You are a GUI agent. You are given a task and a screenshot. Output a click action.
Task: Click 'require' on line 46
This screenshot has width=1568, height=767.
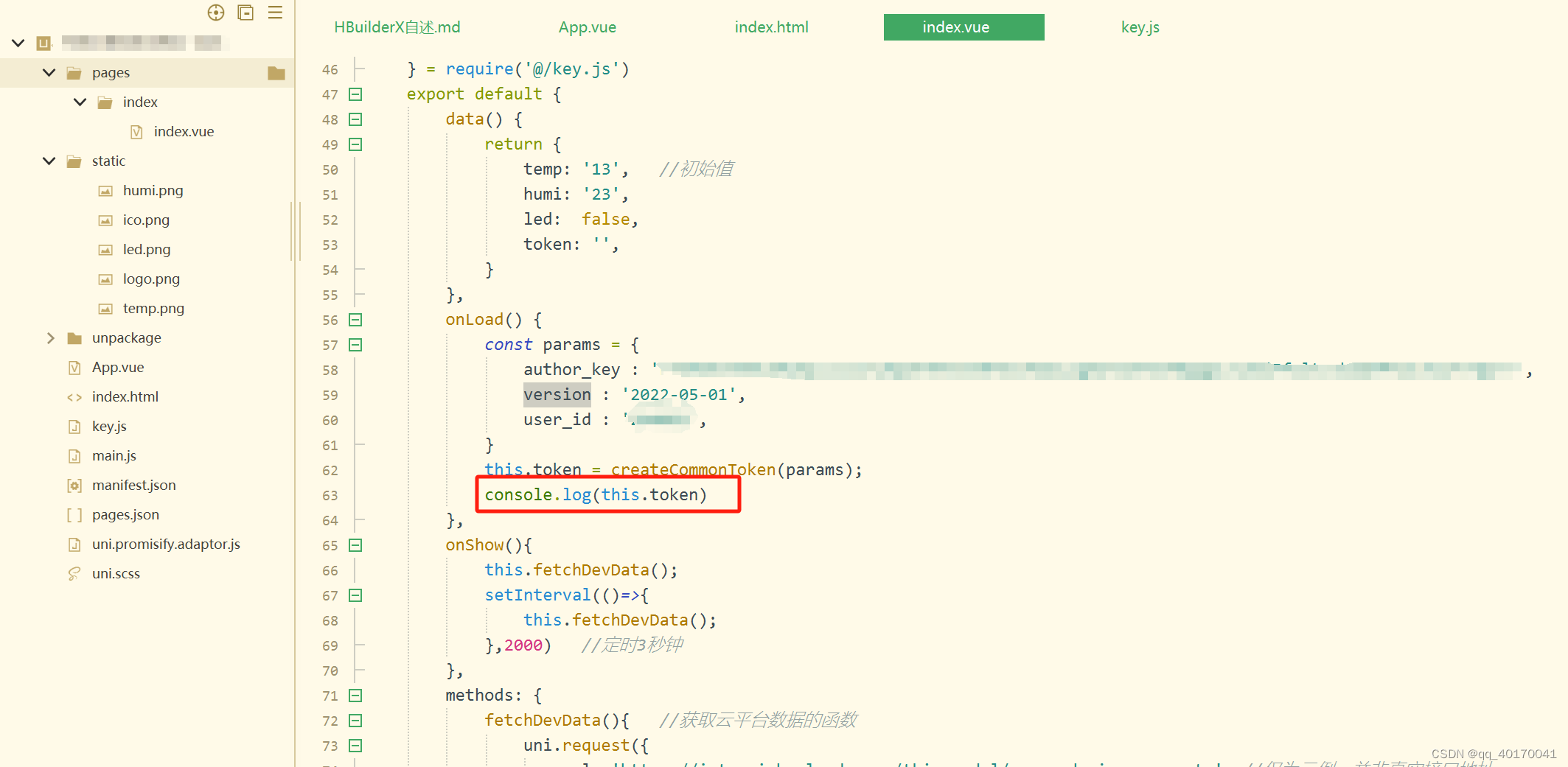pyautogui.click(x=480, y=69)
